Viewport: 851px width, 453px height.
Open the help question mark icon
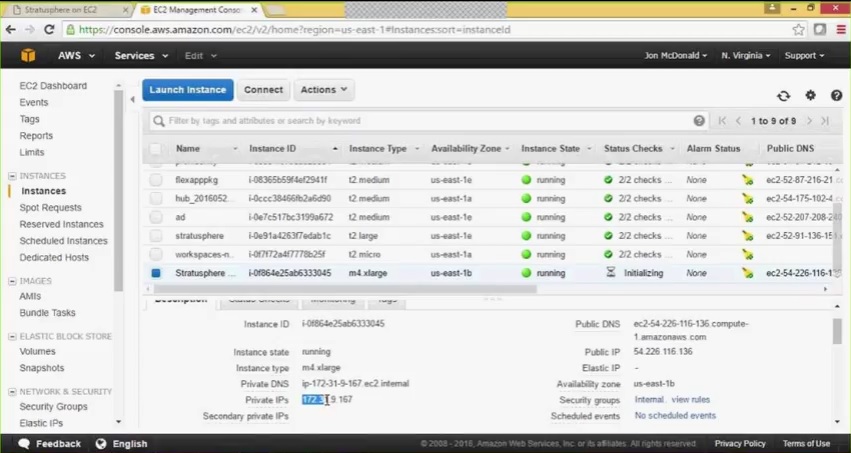tap(836, 95)
